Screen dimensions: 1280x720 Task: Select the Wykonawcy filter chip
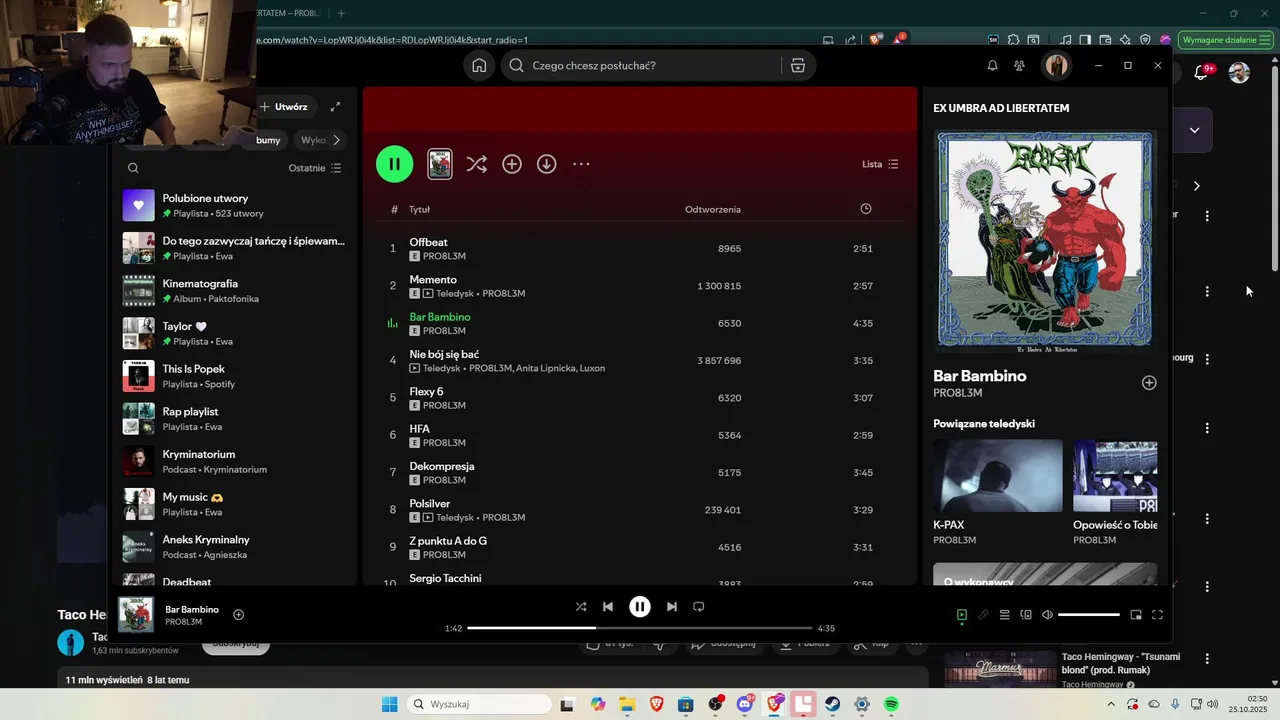(313, 140)
